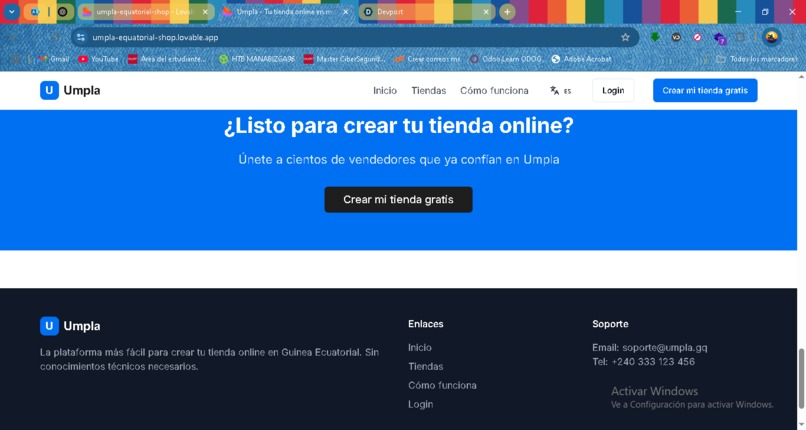Open the YouTube bookmark
The width and height of the screenshot is (806, 430).
pyautogui.click(x=98, y=59)
